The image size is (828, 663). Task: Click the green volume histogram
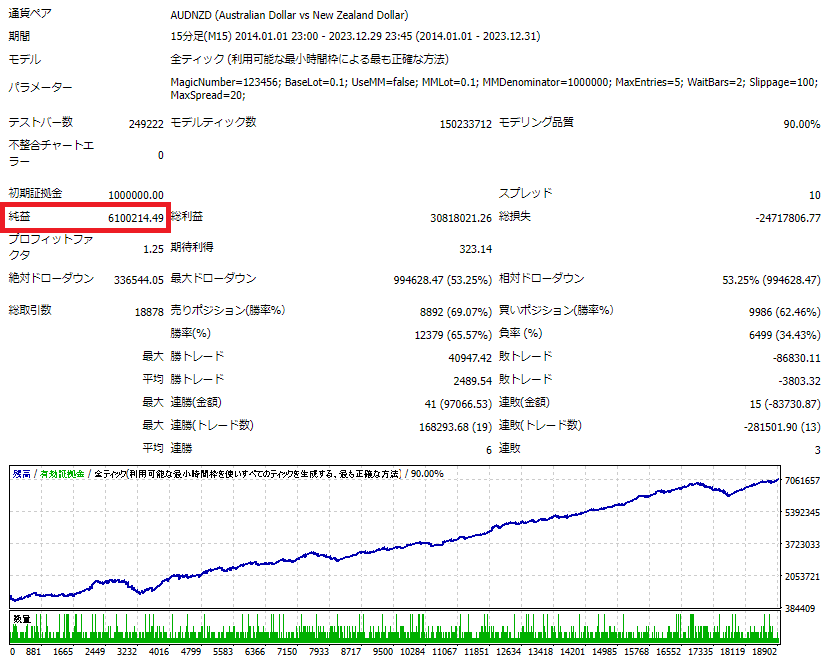[x=395, y=628]
